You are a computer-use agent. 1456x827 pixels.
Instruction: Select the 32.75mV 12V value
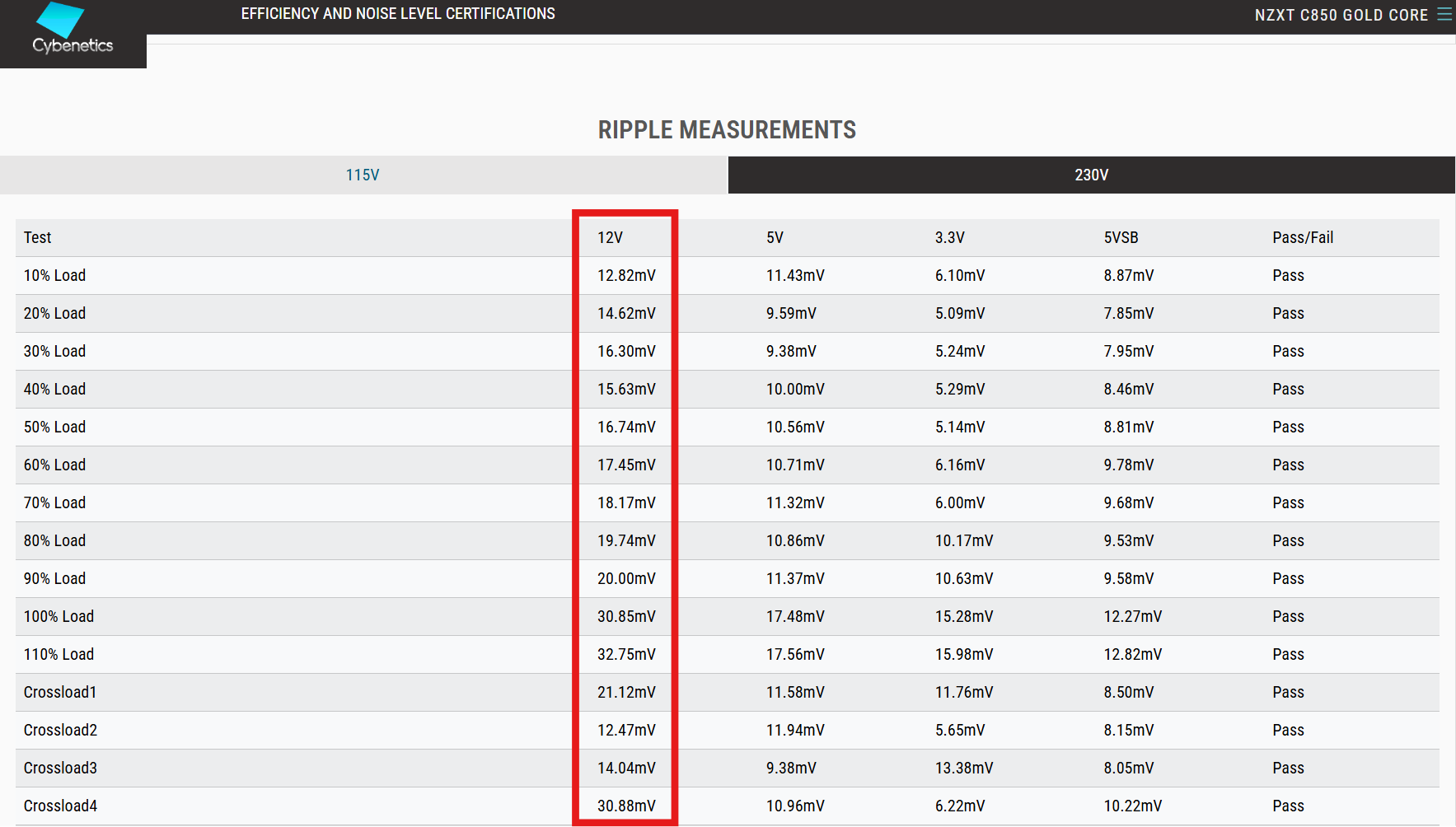(x=626, y=654)
